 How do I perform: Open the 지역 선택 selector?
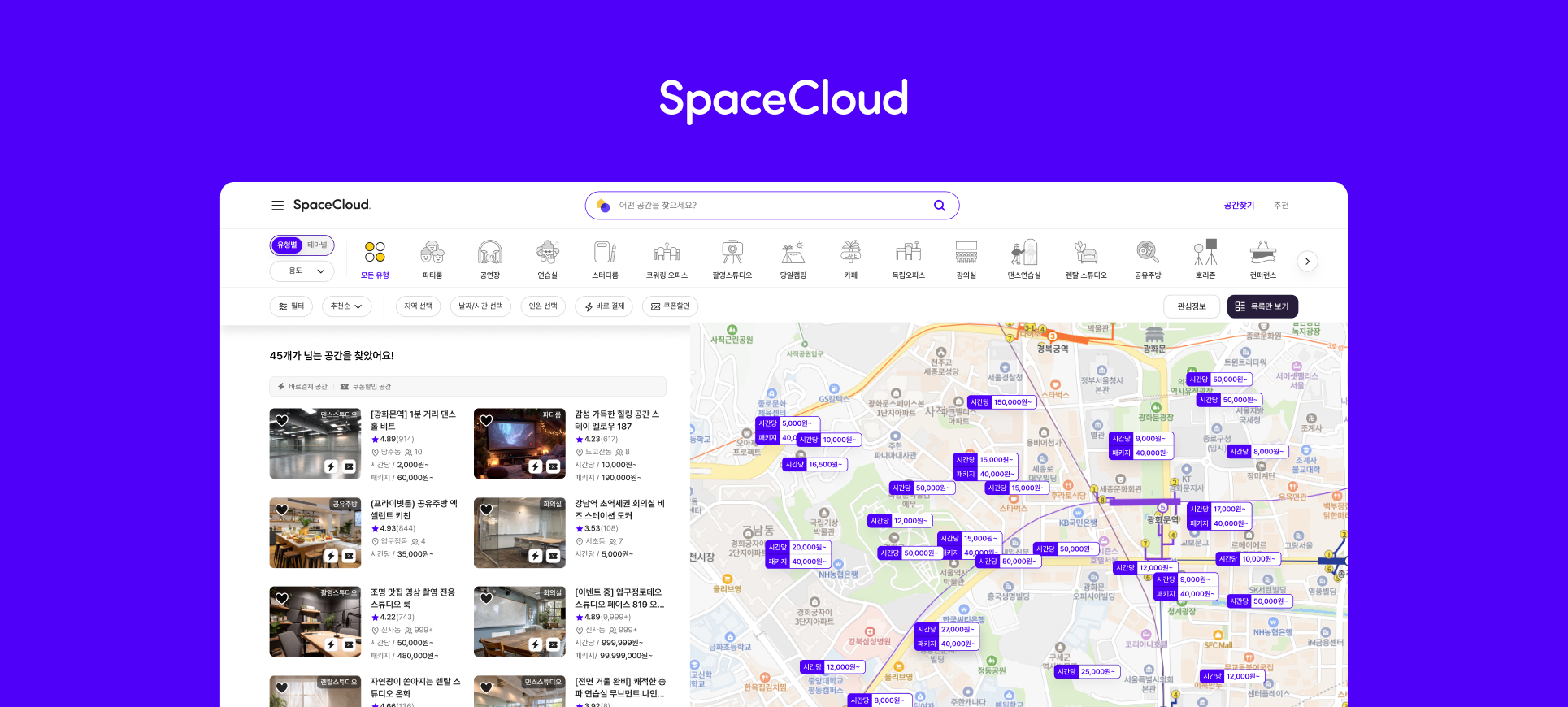(x=419, y=306)
